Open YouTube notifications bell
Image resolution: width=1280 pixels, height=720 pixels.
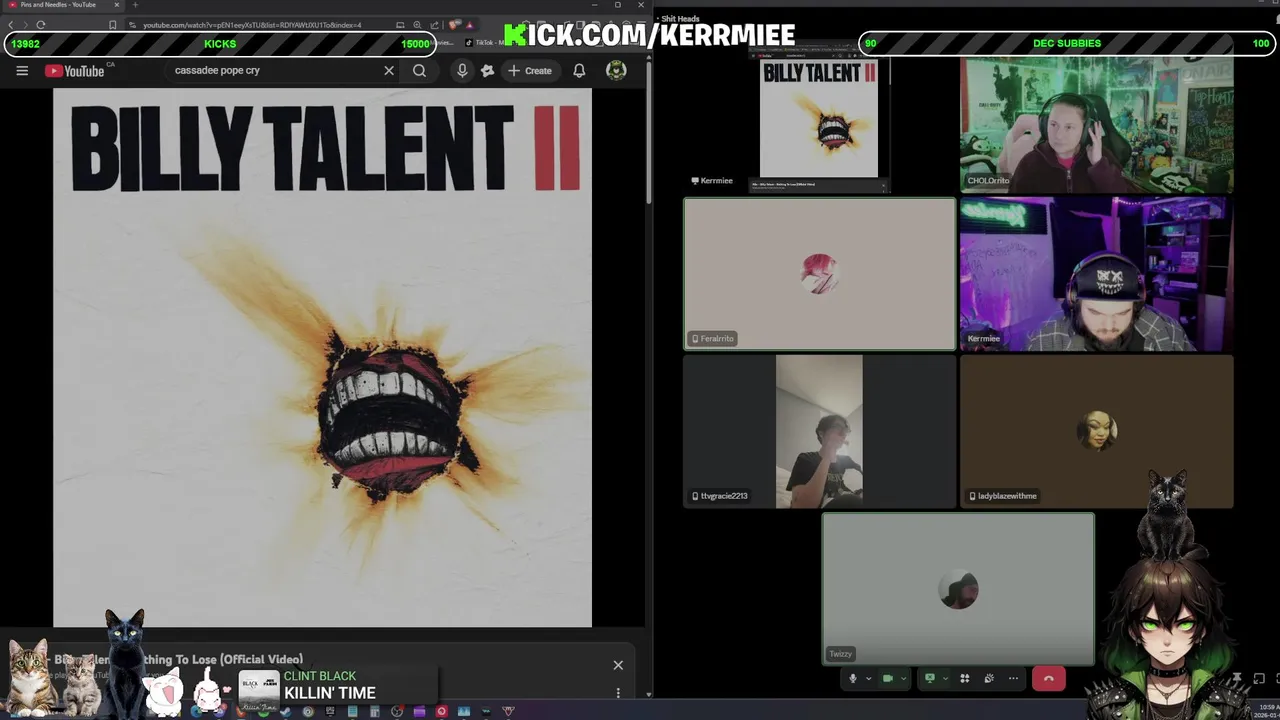click(x=579, y=71)
